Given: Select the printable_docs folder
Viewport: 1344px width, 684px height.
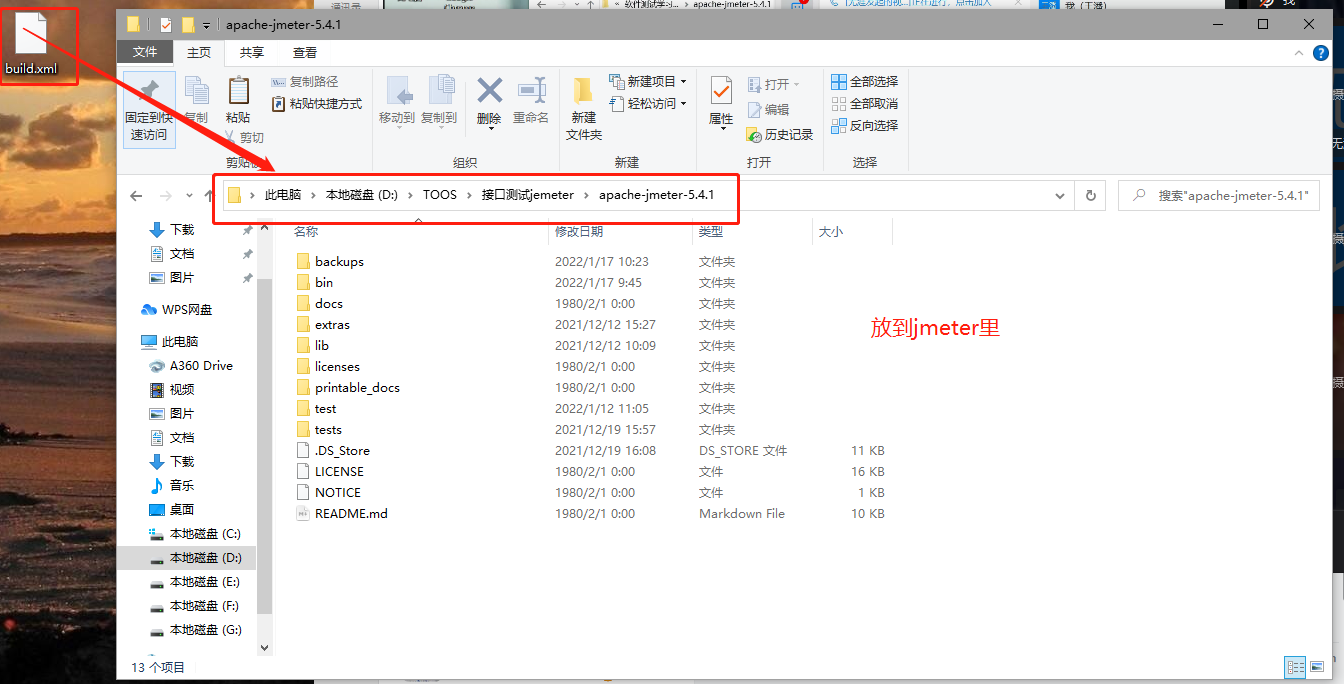Looking at the screenshot, I should click(357, 387).
